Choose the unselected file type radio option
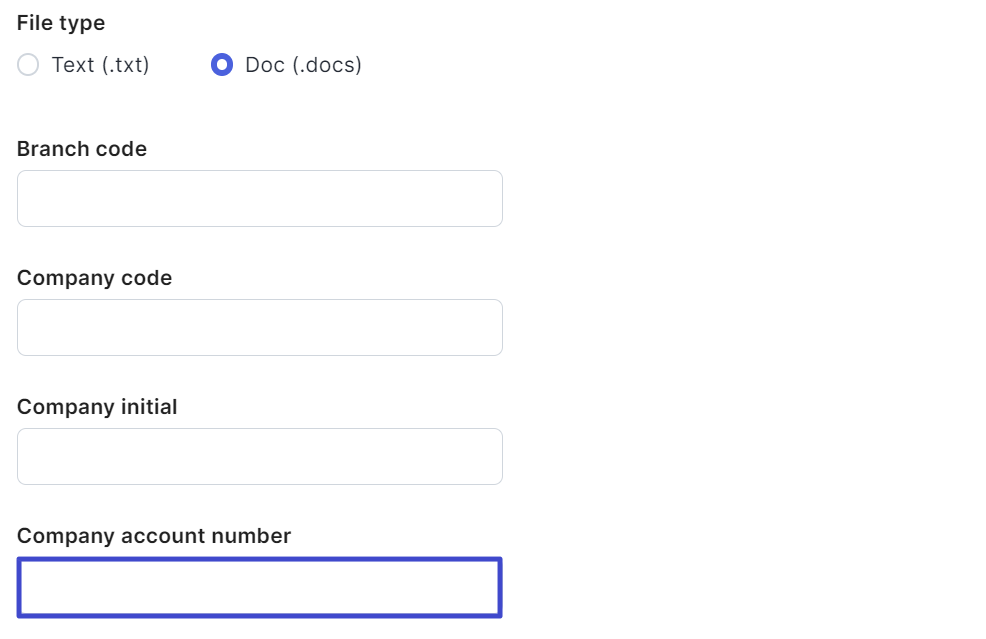 (29, 65)
